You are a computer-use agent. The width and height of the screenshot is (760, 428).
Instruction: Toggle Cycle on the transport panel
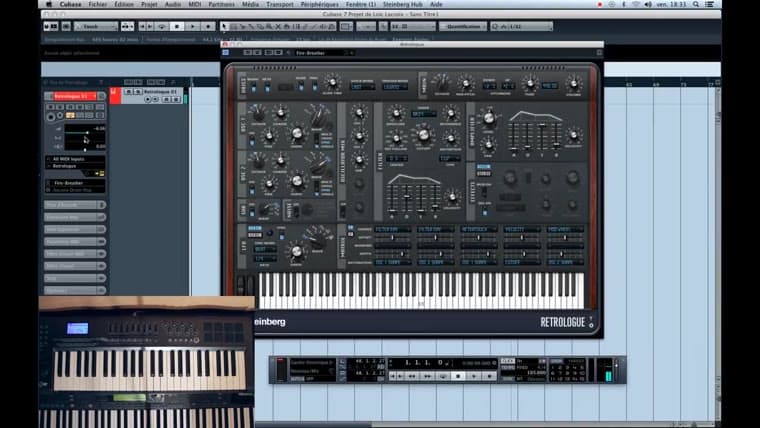pyautogui.click(x=443, y=376)
